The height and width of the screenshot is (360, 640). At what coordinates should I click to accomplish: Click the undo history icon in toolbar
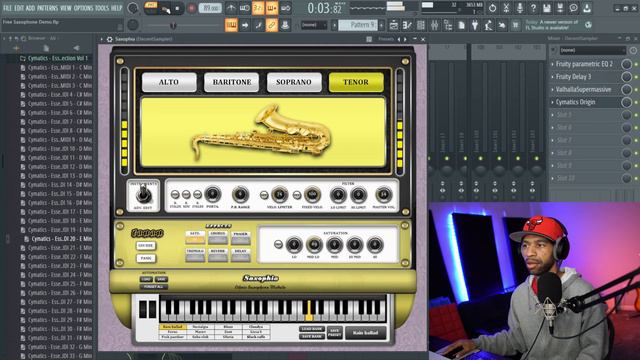click(492, 8)
